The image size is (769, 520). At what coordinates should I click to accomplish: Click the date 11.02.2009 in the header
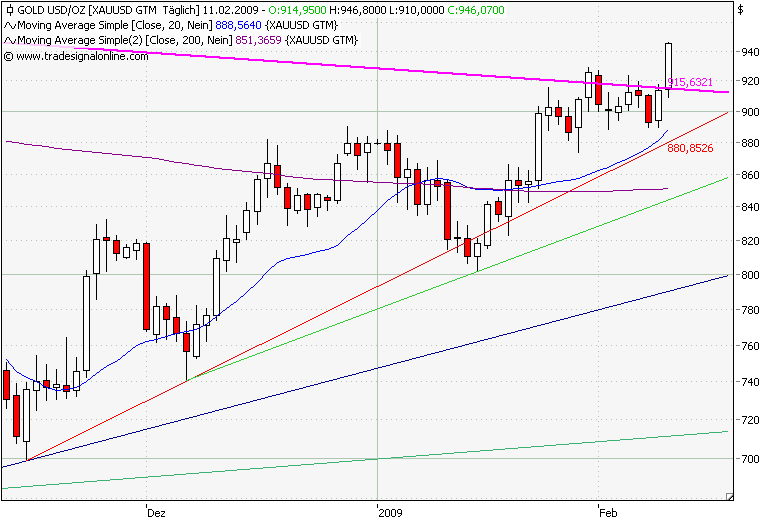(231, 10)
